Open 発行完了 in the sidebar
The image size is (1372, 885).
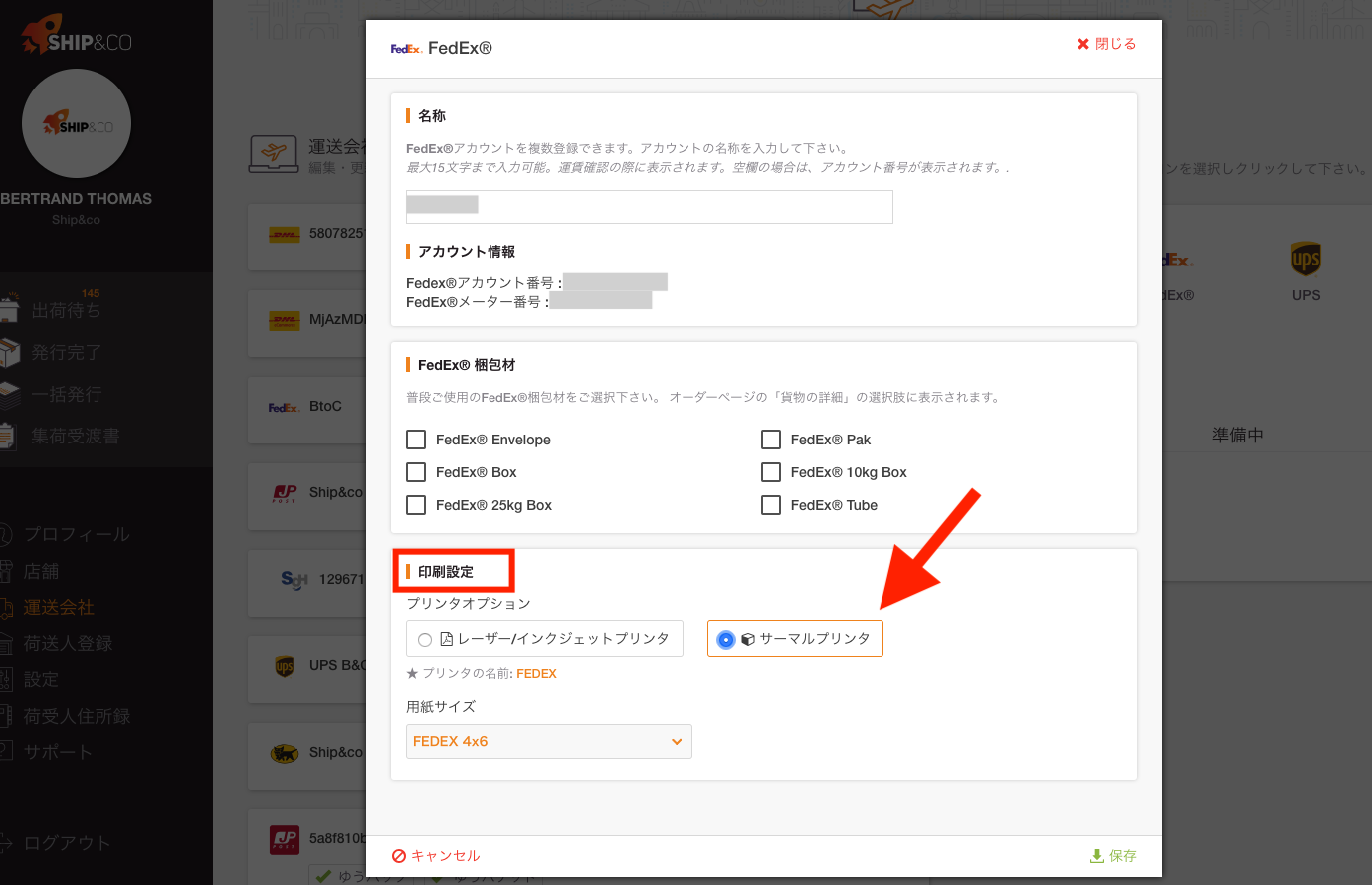(66, 353)
